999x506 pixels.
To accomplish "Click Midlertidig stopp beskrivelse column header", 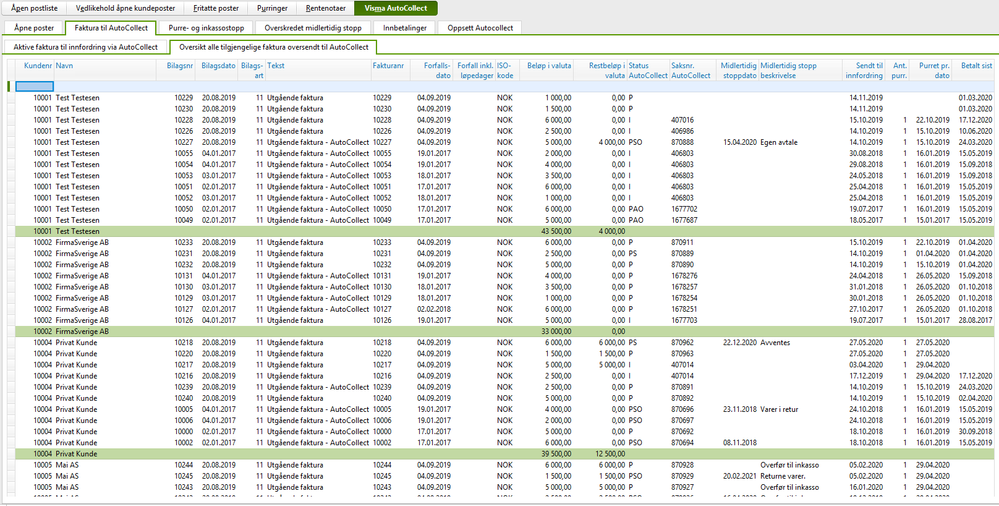I will click(x=800, y=70).
